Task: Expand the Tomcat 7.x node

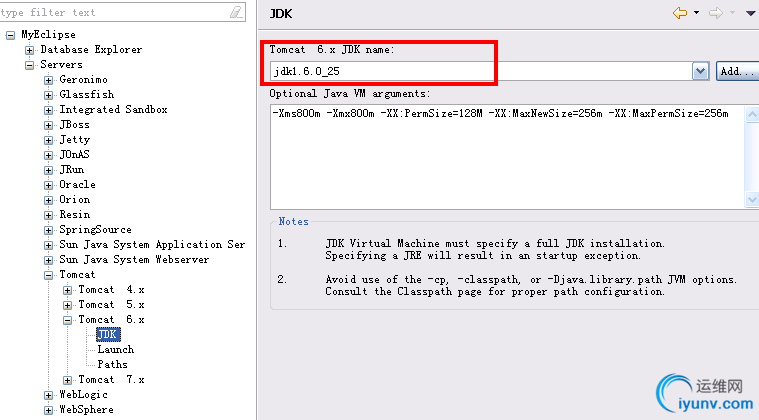Action: coord(68,380)
